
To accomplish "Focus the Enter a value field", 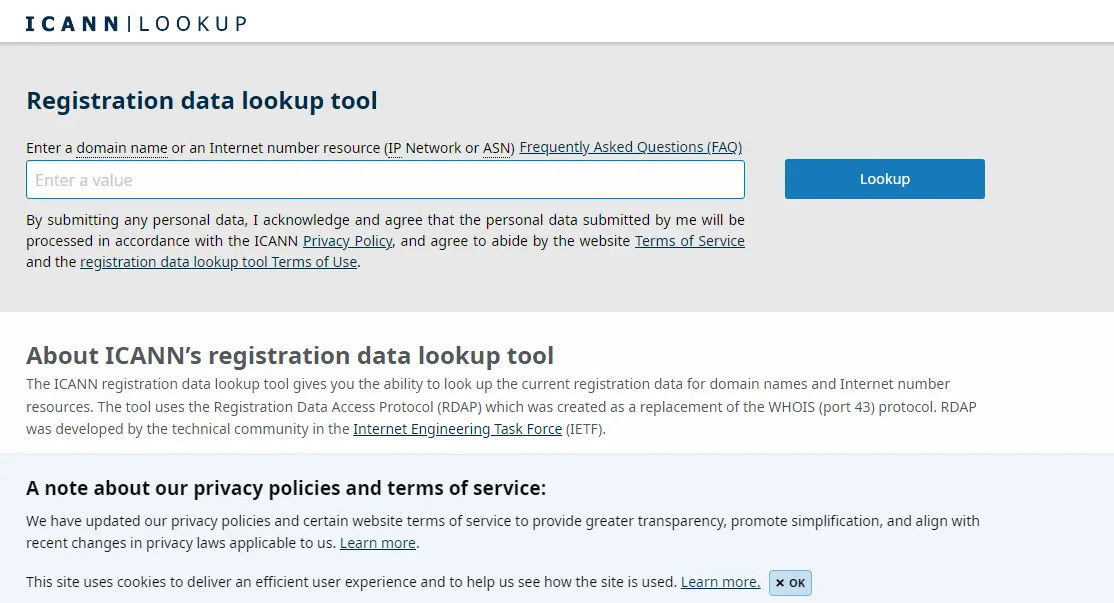I will pos(385,180).
